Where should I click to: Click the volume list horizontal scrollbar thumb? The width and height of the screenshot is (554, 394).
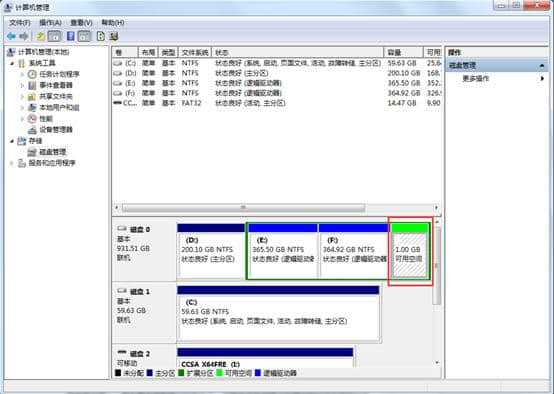[x=243, y=208]
